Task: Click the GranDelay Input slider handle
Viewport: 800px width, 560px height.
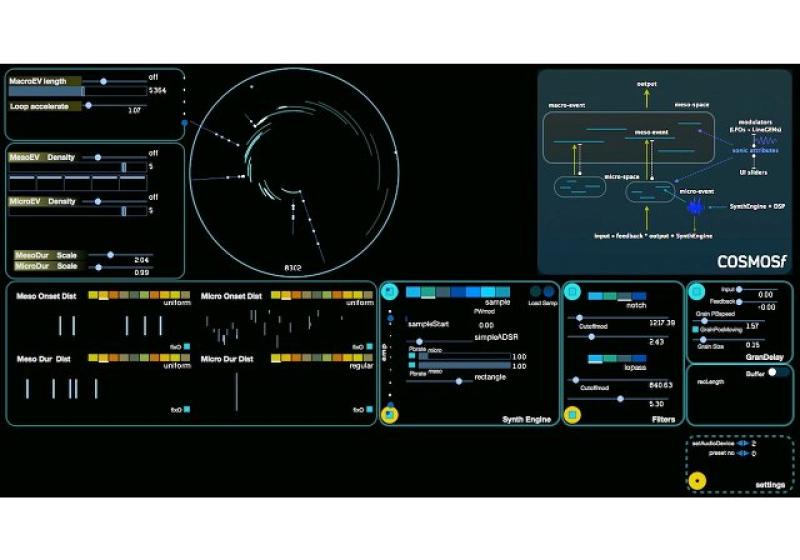Action: click(739, 289)
